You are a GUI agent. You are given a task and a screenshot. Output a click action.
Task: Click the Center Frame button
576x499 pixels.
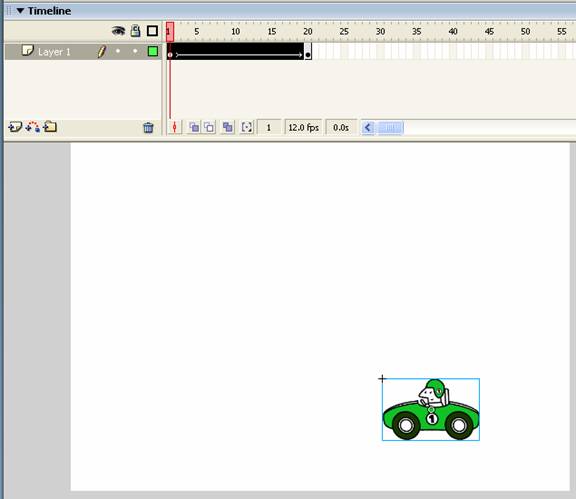coord(174,128)
